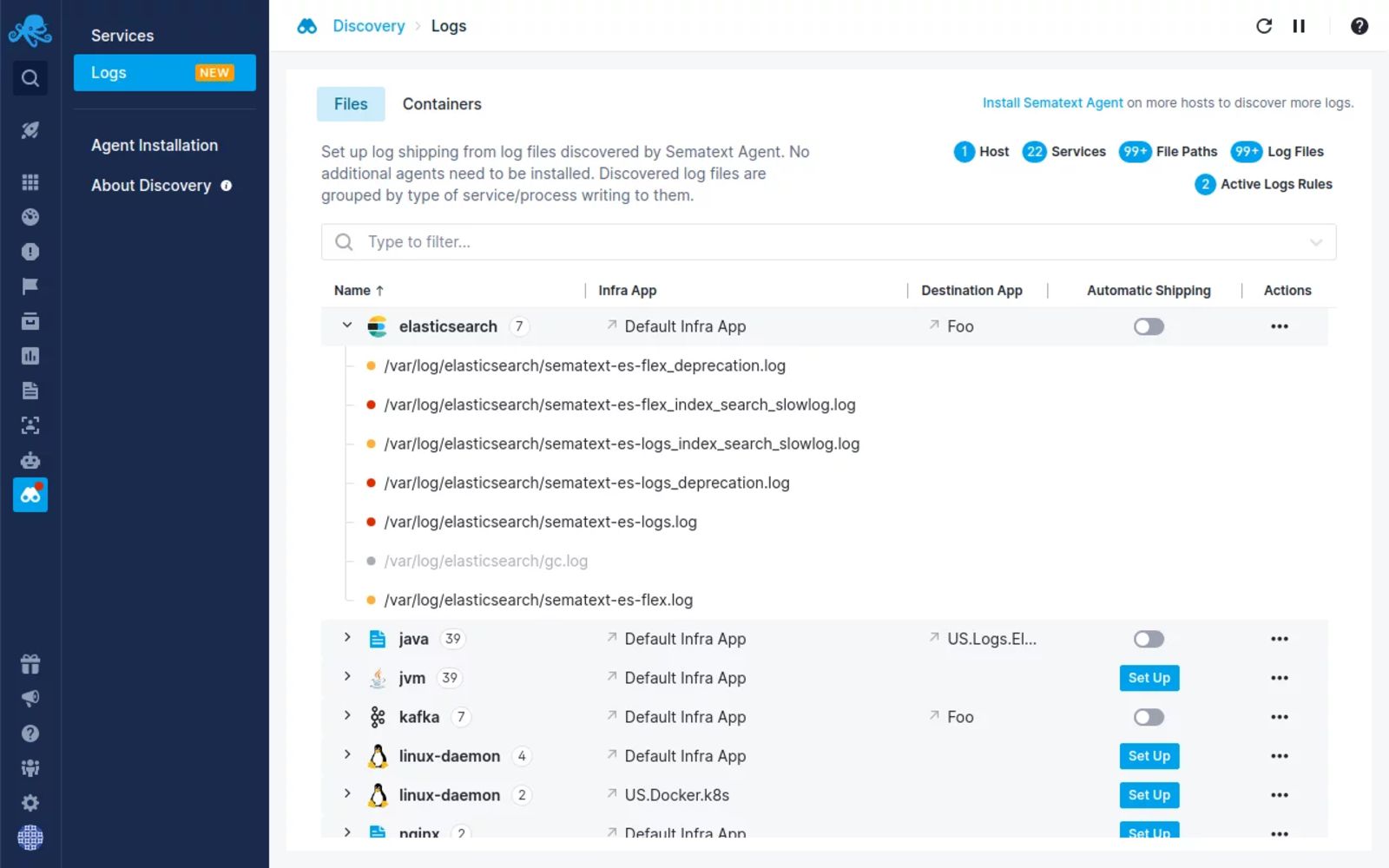Refresh the discovered logs list
1389x868 pixels.
(x=1264, y=26)
